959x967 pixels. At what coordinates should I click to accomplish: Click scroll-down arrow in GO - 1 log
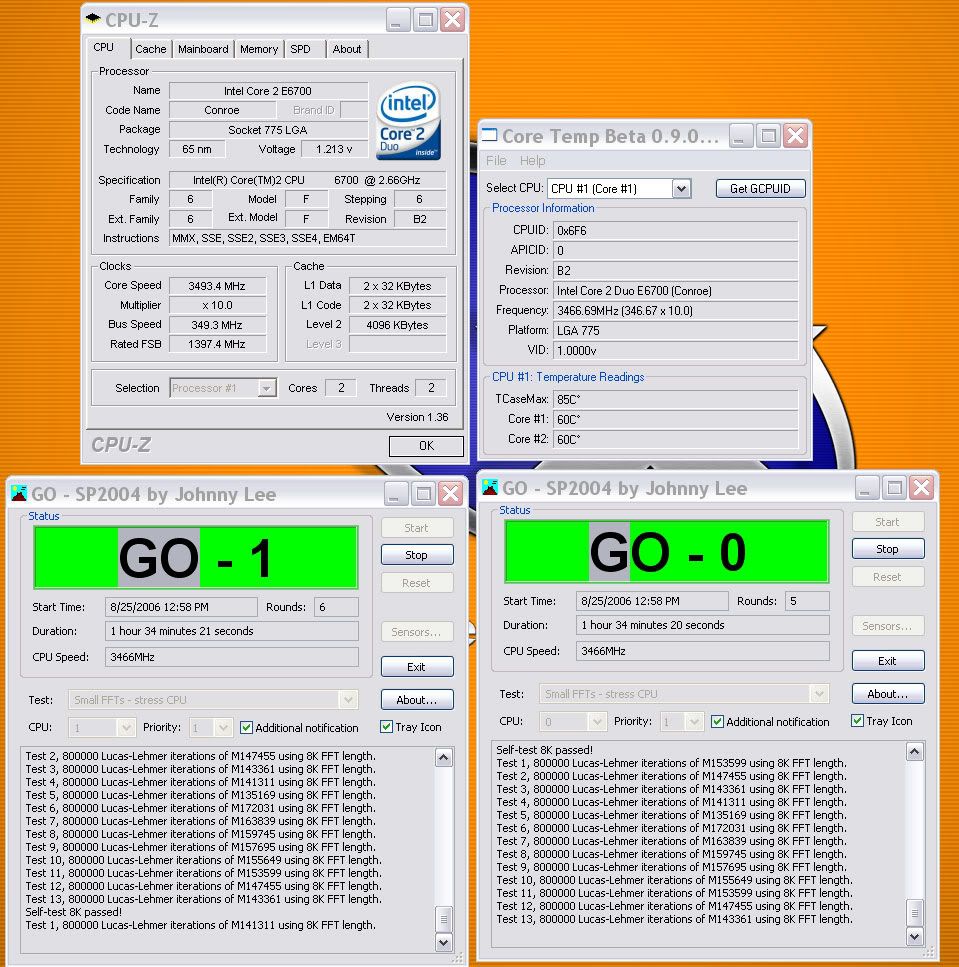tap(443, 942)
